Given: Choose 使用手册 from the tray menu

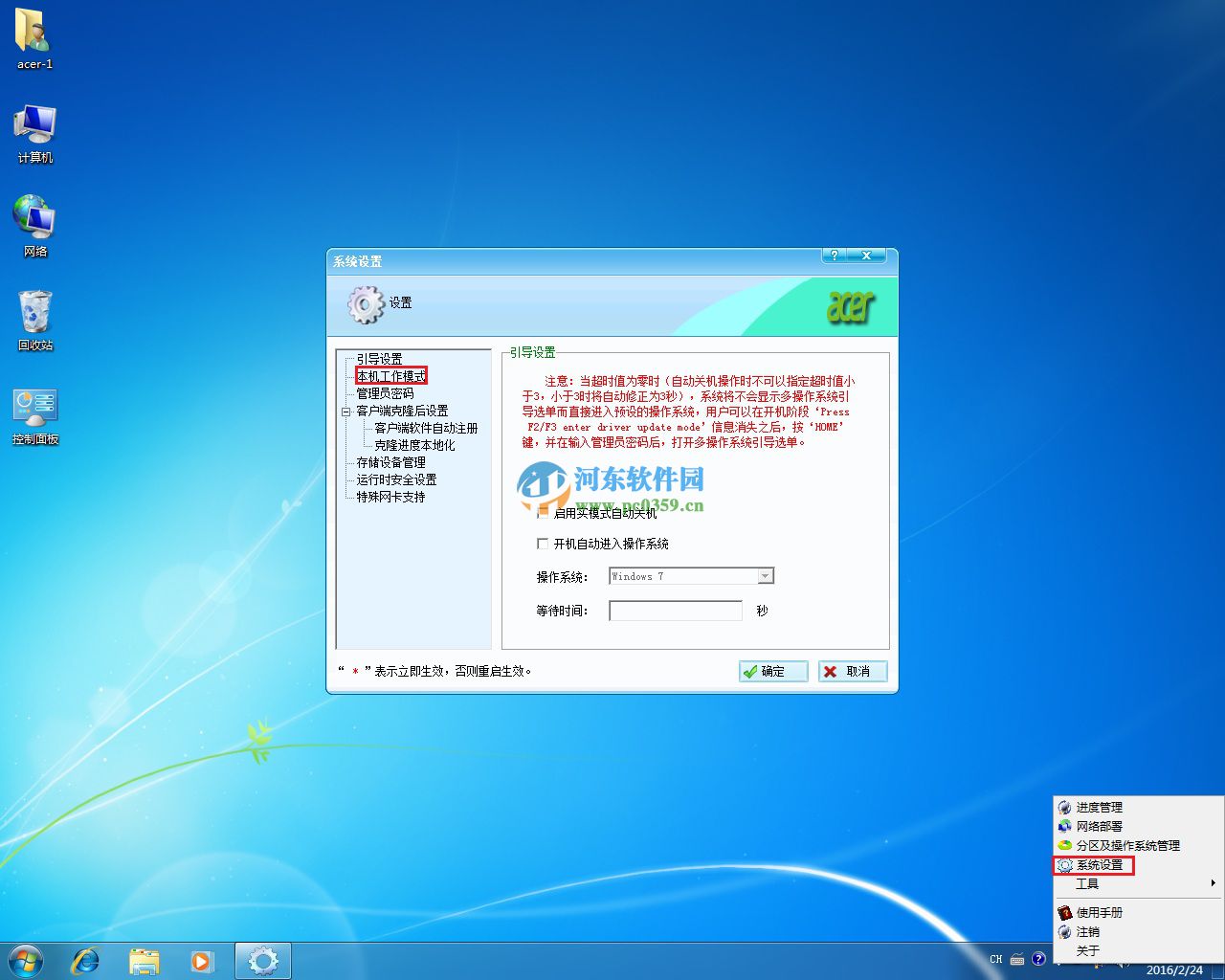Looking at the screenshot, I should pyautogui.click(x=1138, y=913).
